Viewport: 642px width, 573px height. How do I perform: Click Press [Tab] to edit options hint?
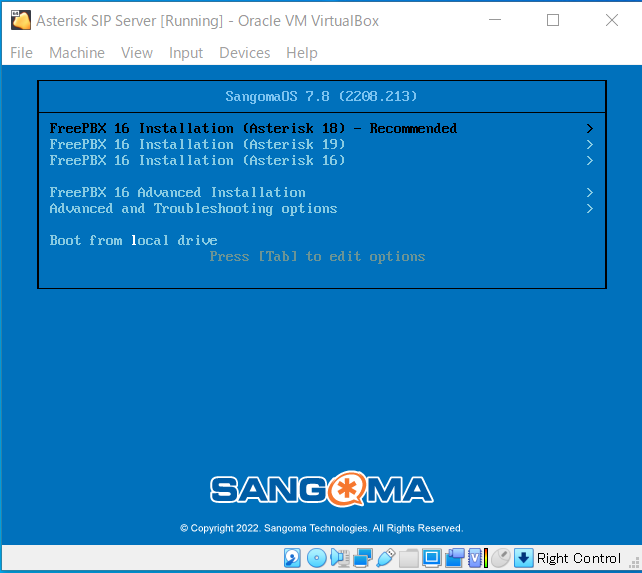click(317, 257)
